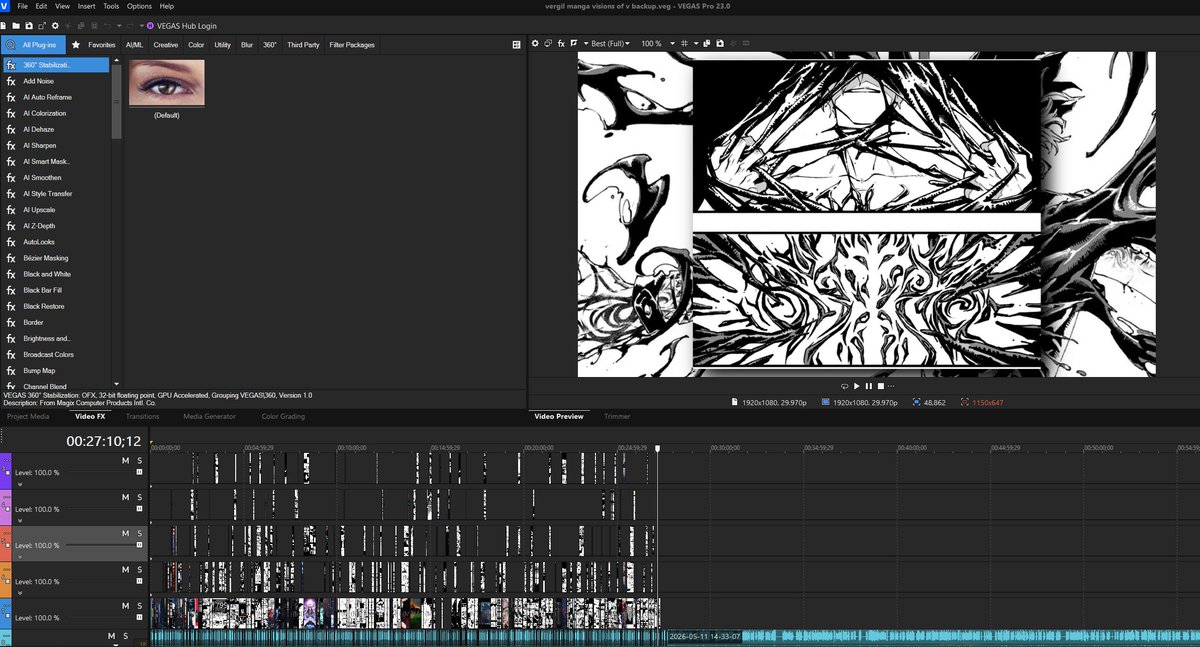Screen dimensions: 1200x647
Task: Click the preview Overlays grid icon
Action: pyautogui.click(x=684, y=44)
